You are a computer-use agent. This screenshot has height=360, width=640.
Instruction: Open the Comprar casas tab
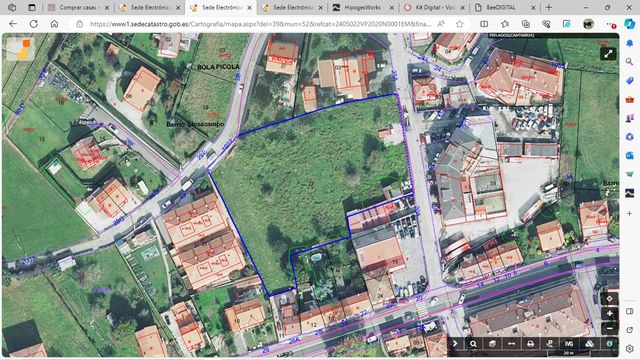(78, 7)
